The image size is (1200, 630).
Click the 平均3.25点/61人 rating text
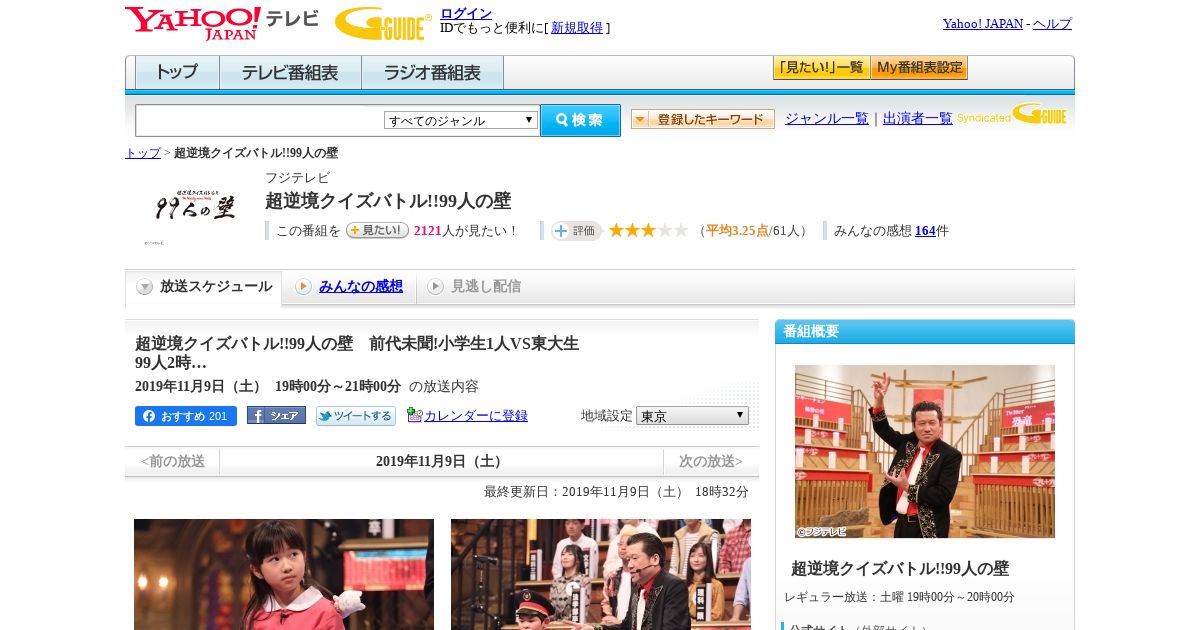coord(754,231)
